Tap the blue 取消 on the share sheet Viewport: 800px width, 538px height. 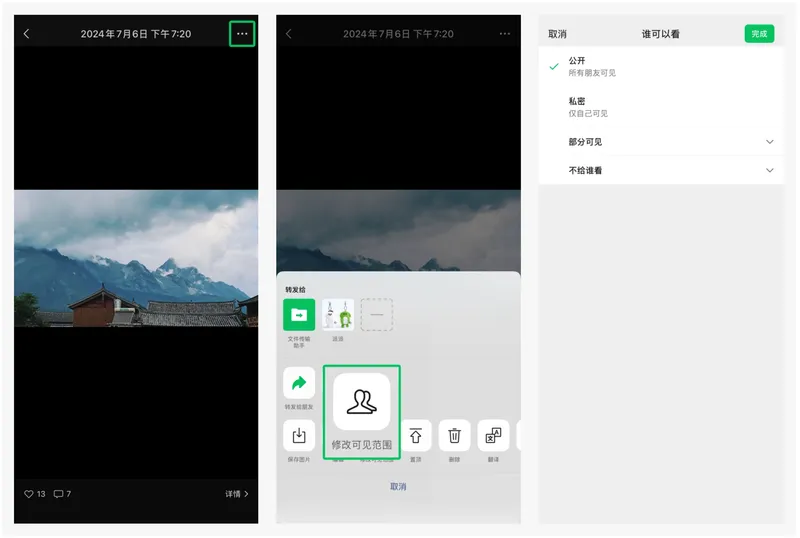point(398,486)
